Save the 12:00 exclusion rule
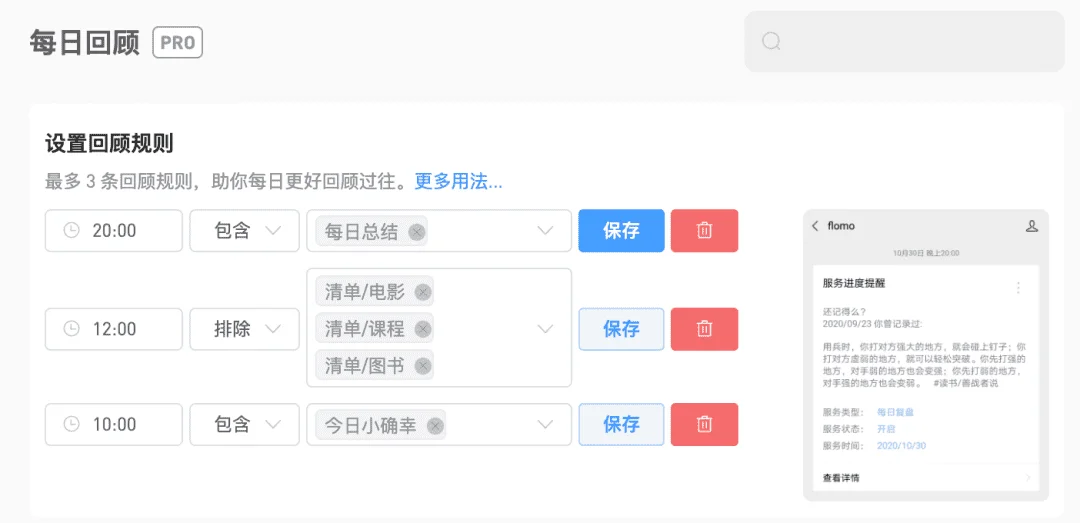This screenshot has height=523, width=1080. (x=621, y=329)
